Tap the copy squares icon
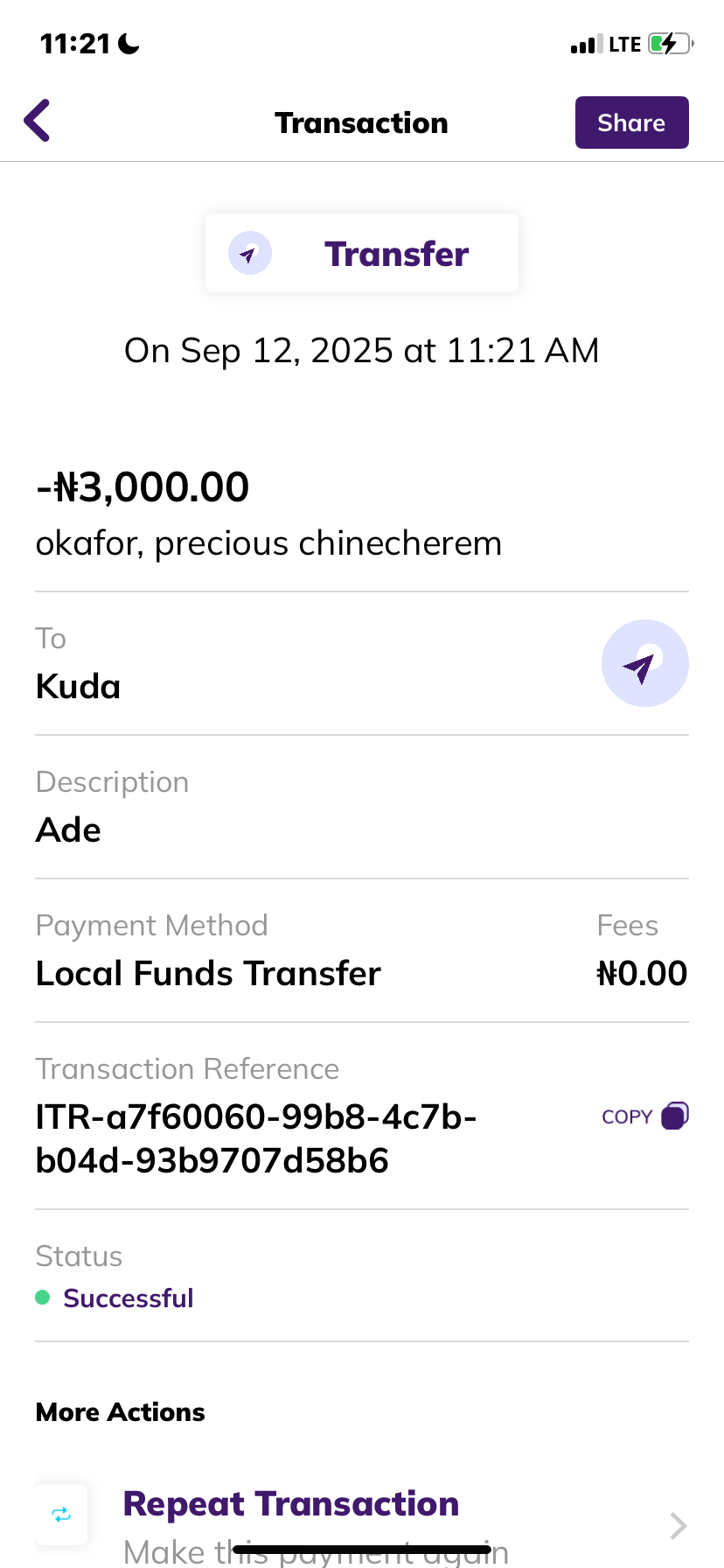The width and height of the screenshot is (724, 1568). point(674,1116)
